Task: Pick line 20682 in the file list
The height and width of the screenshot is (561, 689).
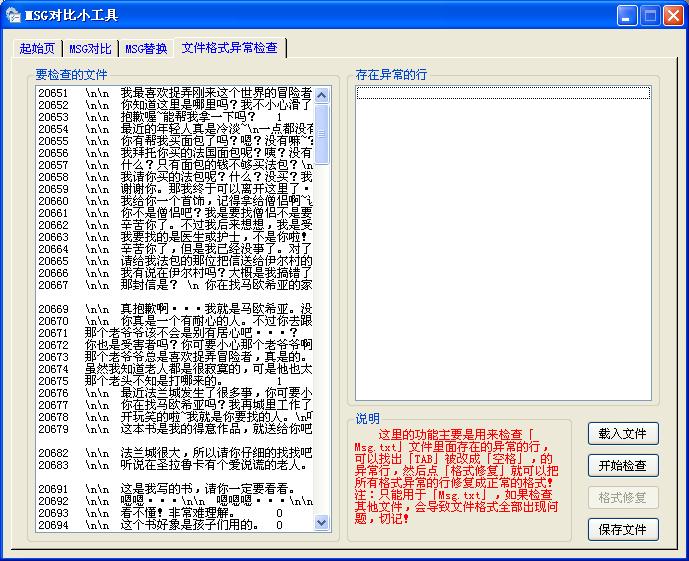Action: [x=170, y=453]
